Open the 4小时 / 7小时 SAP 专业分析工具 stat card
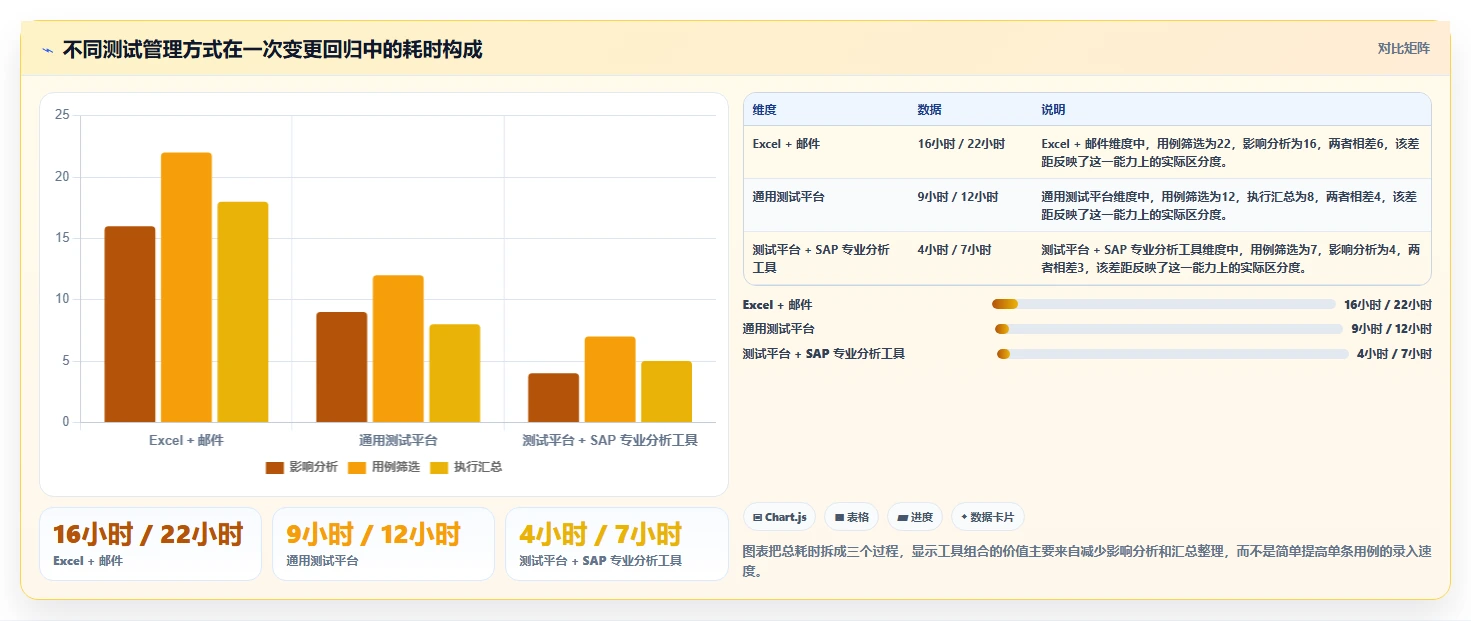The width and height of the screenshot is (1471, 621). [x=617, y=544]
